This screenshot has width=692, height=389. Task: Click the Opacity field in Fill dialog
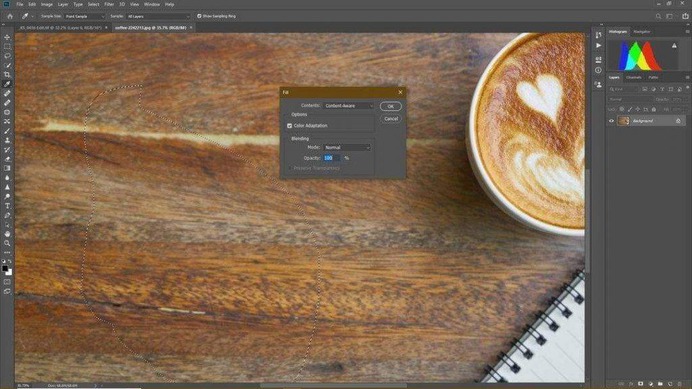pos(331,158)
